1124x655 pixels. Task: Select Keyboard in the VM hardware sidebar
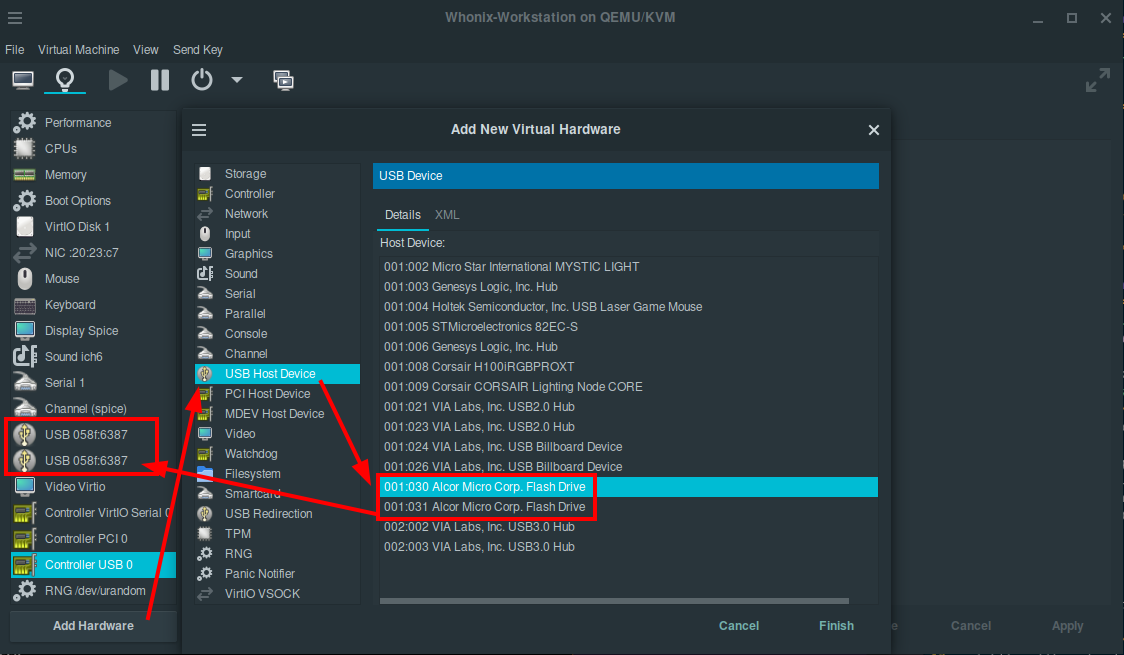click(x=93, y=305)
